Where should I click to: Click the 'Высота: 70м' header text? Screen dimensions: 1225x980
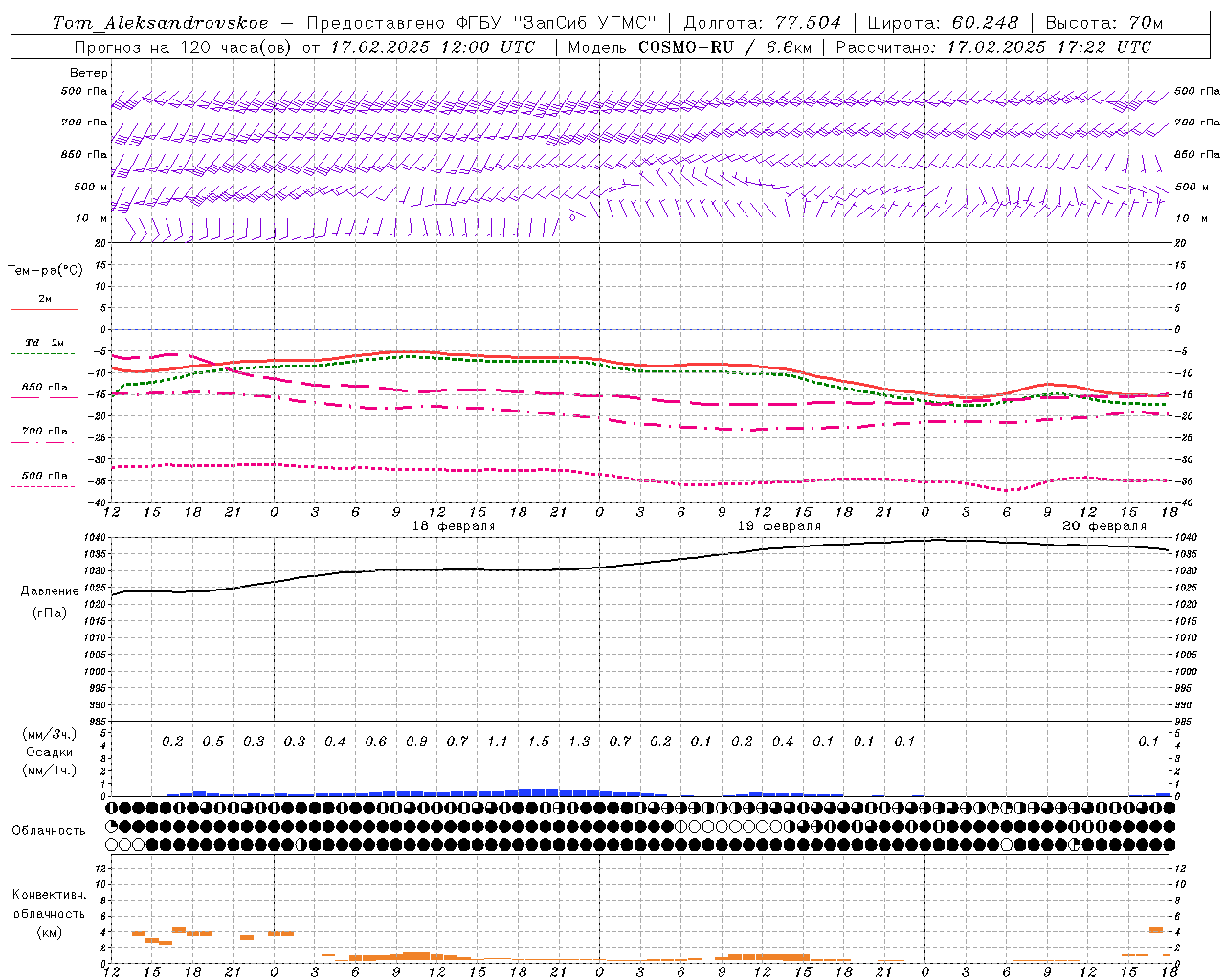pos(1103,23)
